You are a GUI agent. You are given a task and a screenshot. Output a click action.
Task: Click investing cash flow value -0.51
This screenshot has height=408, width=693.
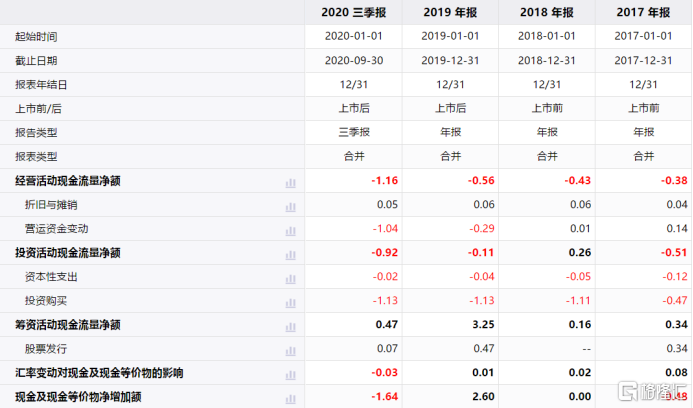pyautogui.click(x=674, y=253)
